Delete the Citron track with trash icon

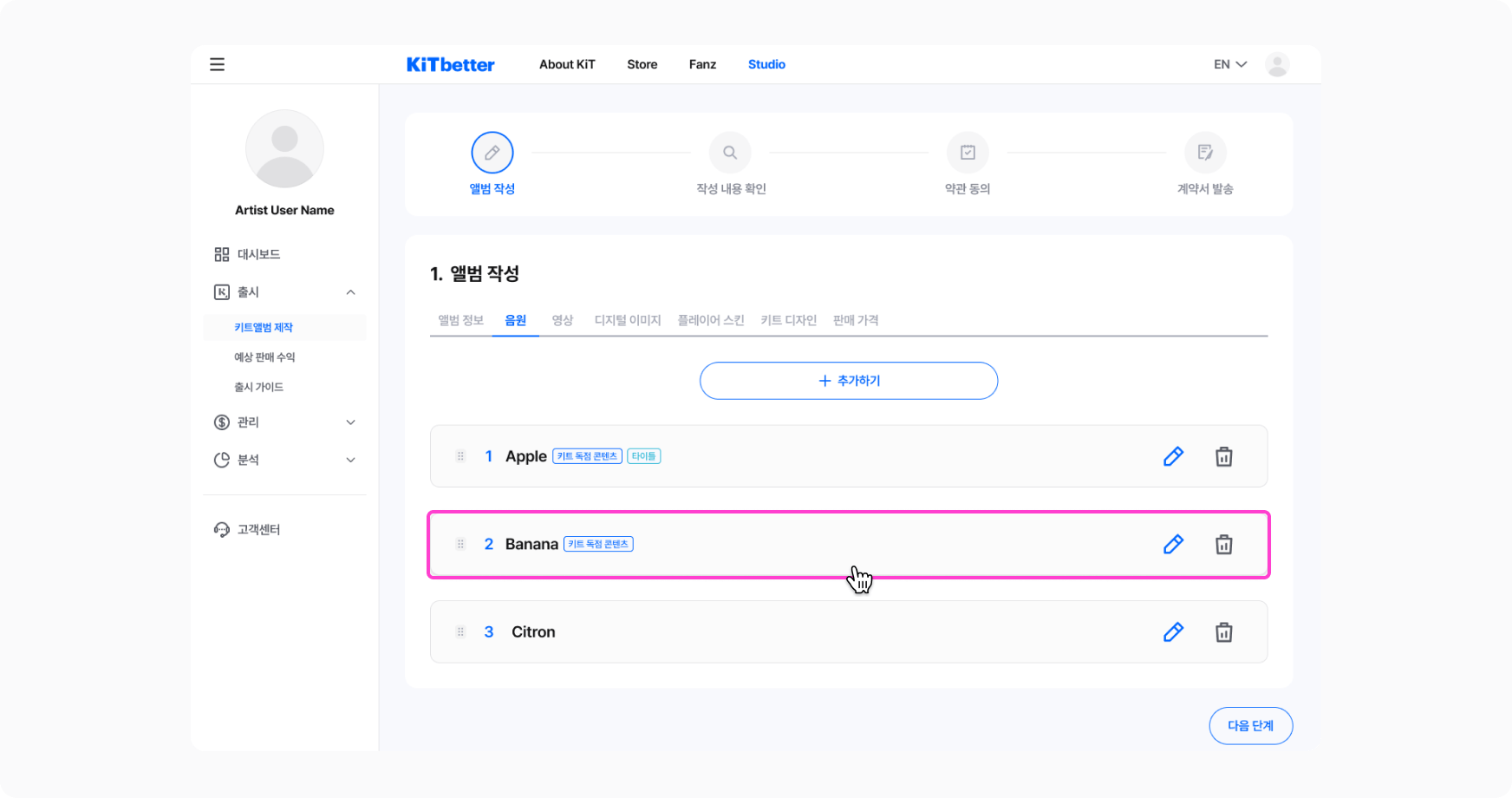point(1223,632)
